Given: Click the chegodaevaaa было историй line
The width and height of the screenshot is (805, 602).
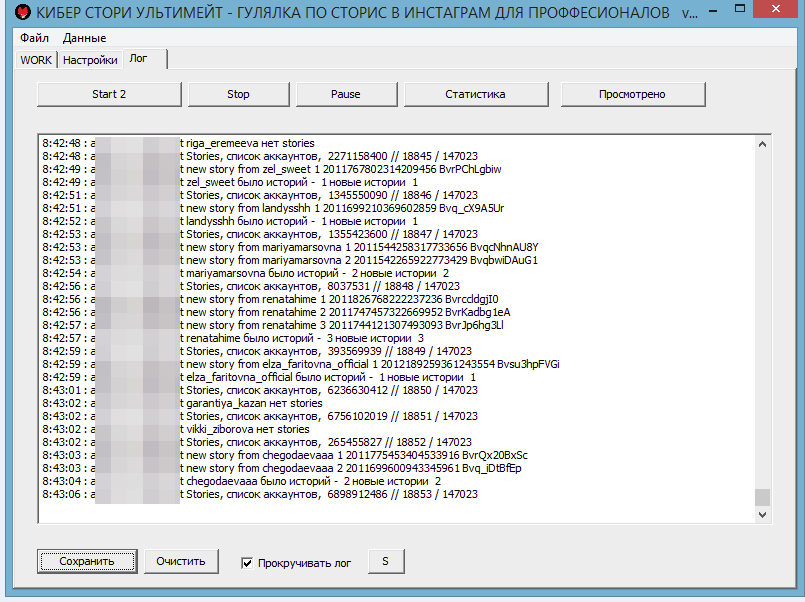Looking at the screenshot, I should tap(241, 481).
